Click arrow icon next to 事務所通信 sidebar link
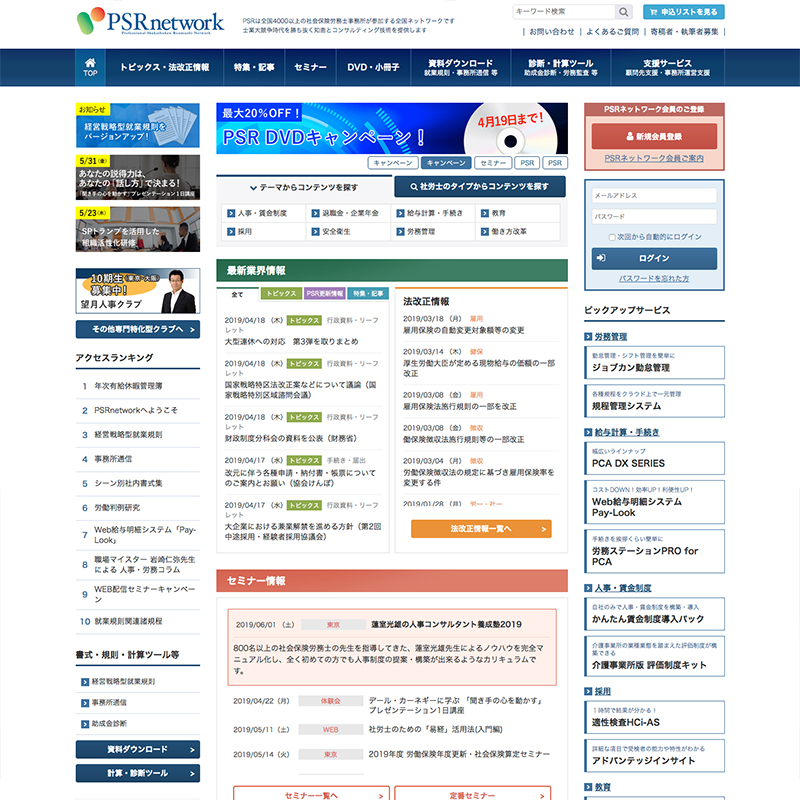The image size is (800, 800). [85, 703]
